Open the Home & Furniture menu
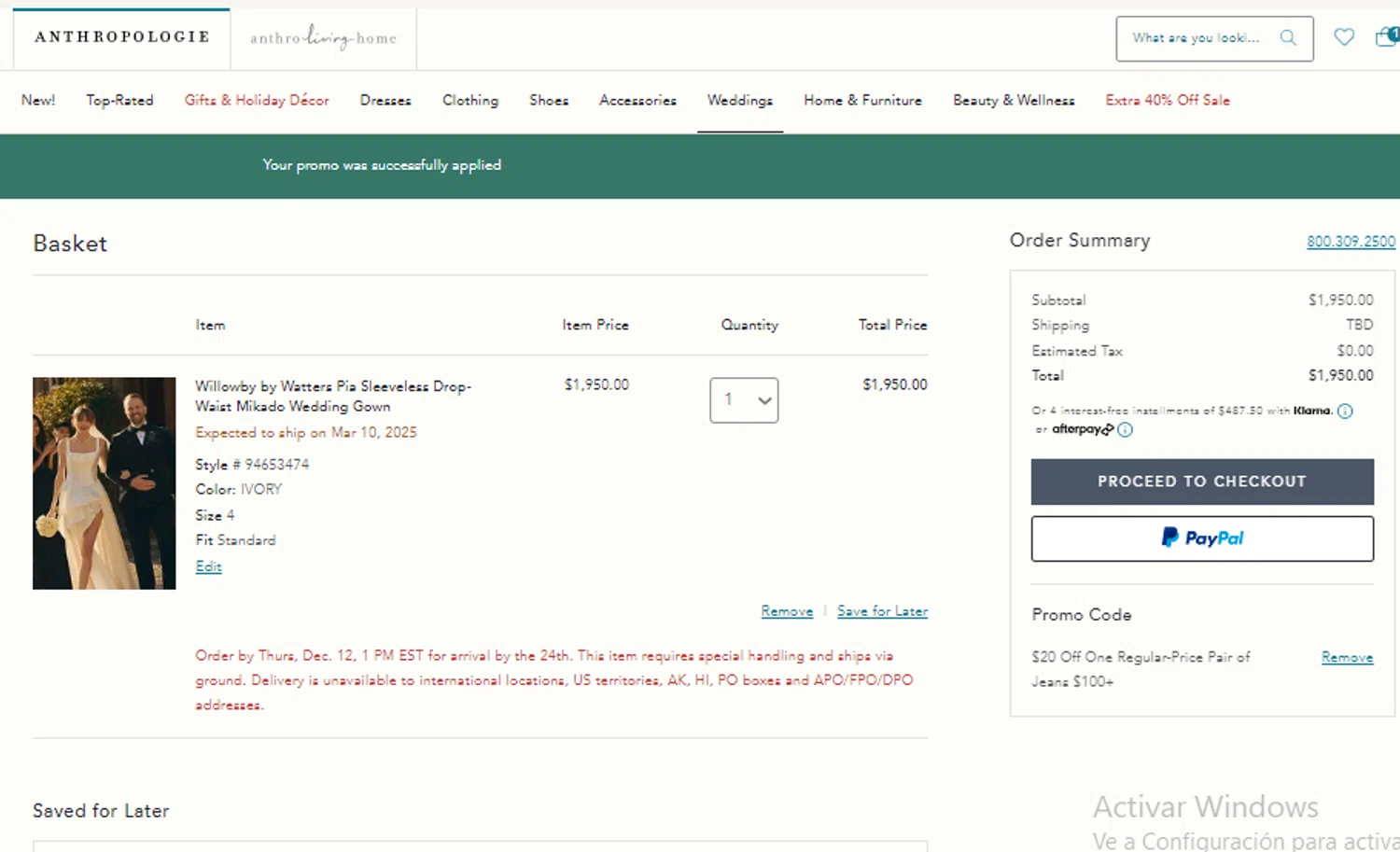The height and width of the screenshot is (852, 1400). coord(862,100)
